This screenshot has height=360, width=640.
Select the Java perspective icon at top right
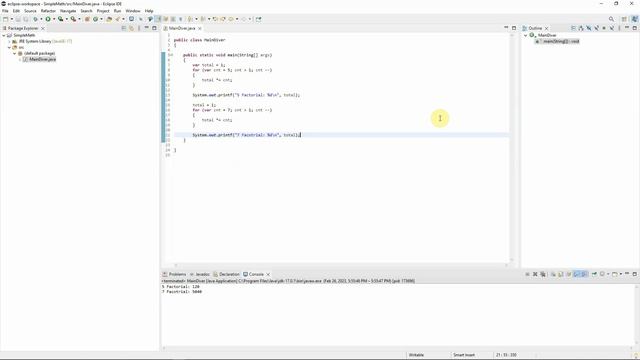pyautogui.click(x=635, y=19)
